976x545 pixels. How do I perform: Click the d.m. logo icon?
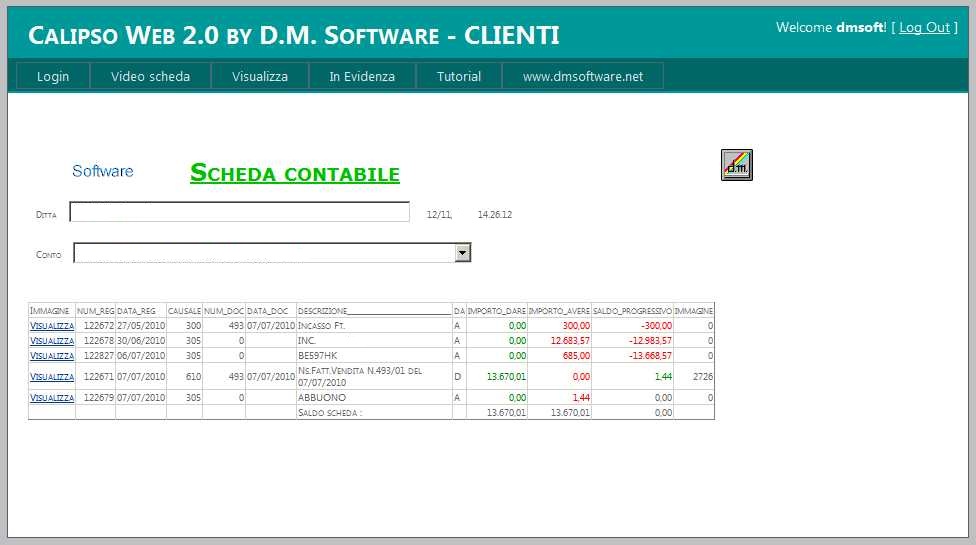coord(736,165)
